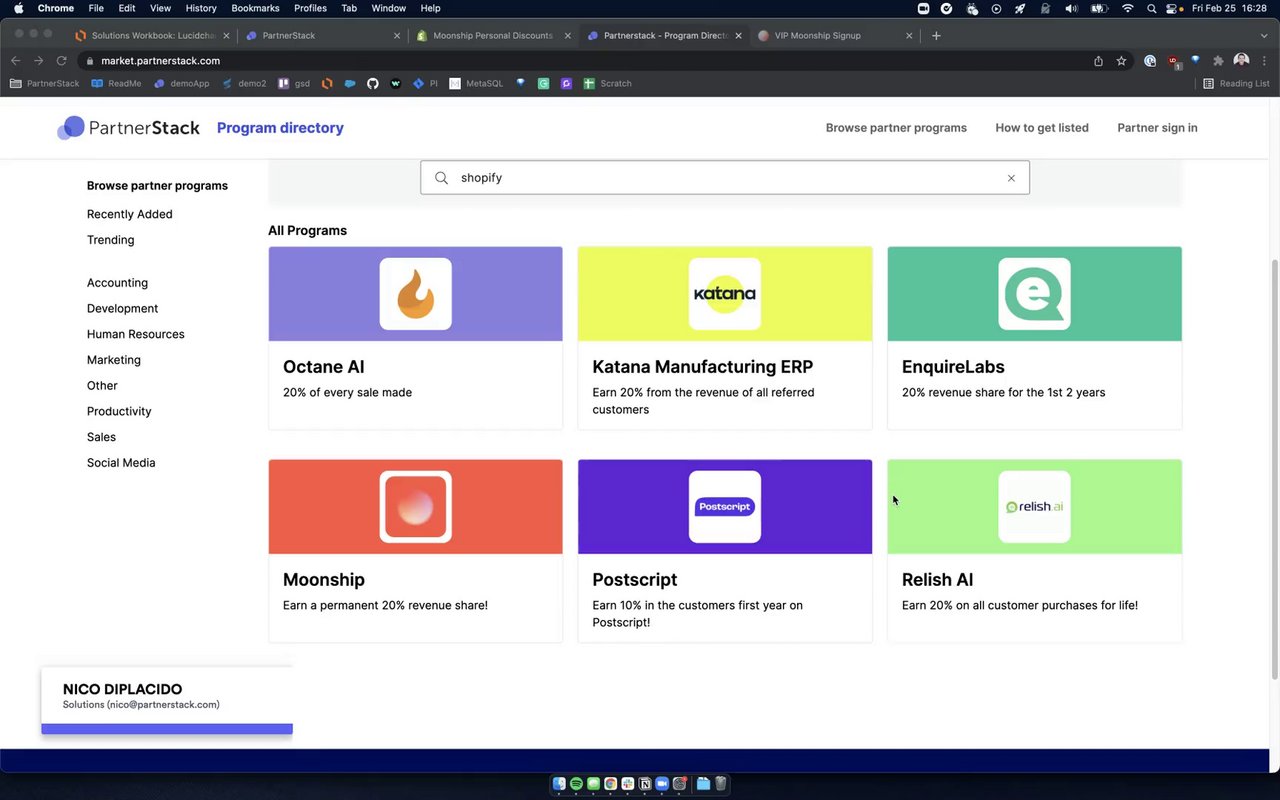Filter by the Marketing category
This screenshot has height=800, width=1280.
coord(114,360)
